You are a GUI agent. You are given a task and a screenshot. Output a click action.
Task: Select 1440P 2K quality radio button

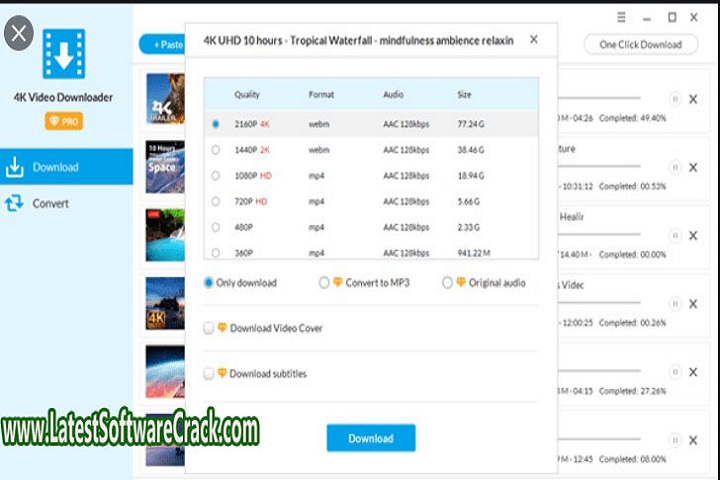click(x=216, y=150)
